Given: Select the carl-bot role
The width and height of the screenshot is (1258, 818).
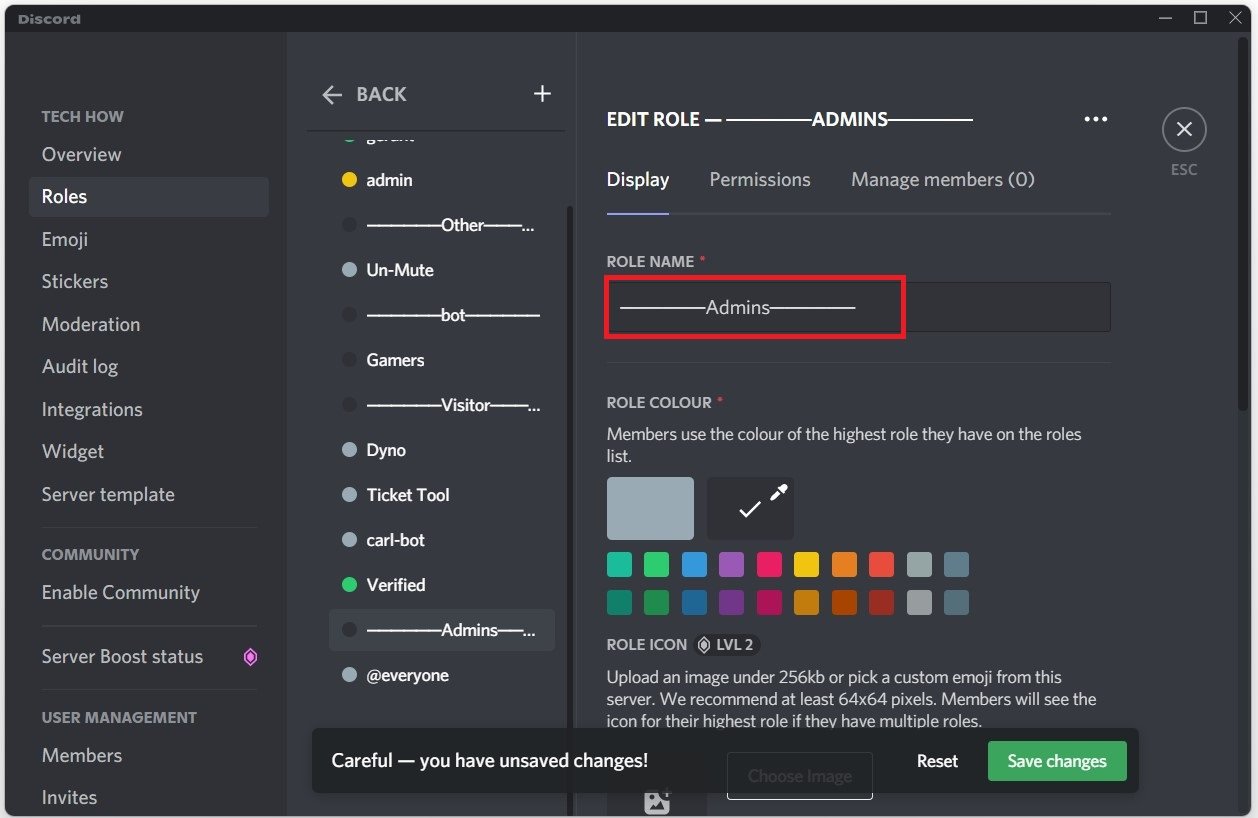Looking at the screenshot, I should coord(395,540).
